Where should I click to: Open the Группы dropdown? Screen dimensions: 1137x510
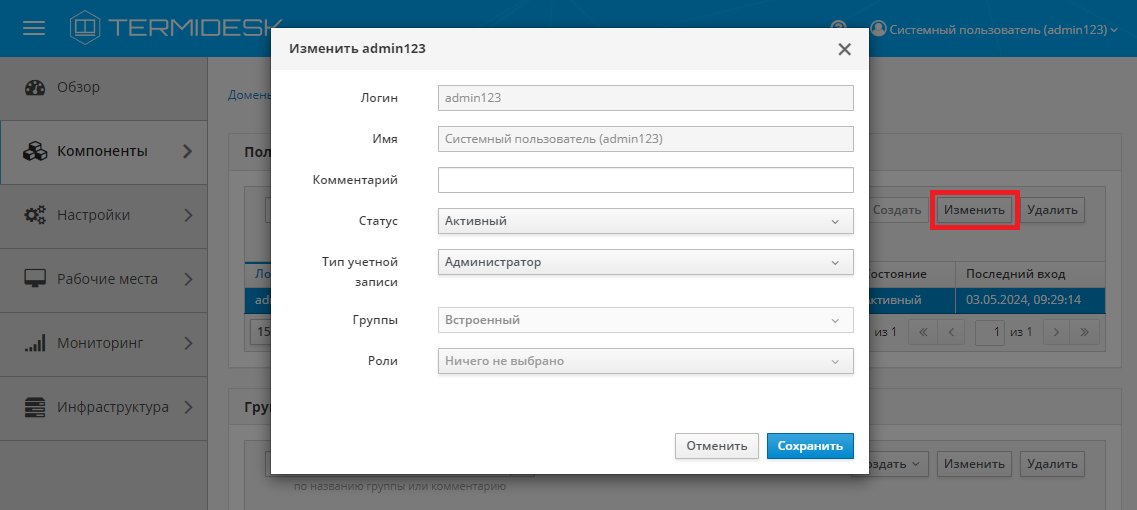point(645,320)
